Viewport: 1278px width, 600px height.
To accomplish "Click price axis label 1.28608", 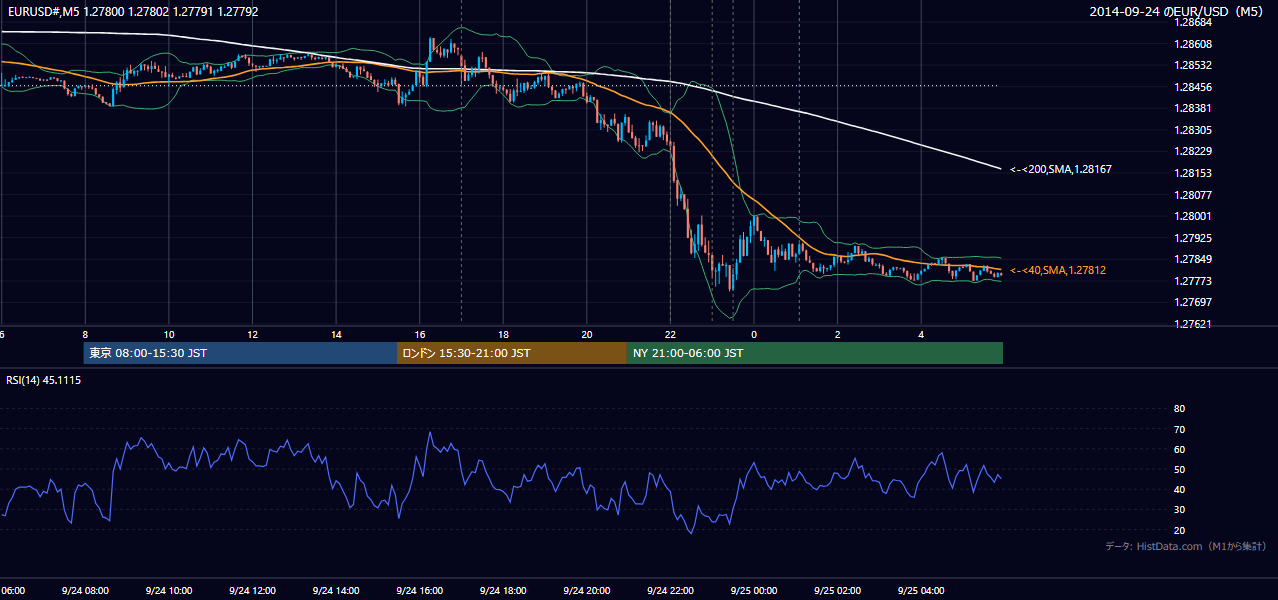I will click(x=1193, y=44).
